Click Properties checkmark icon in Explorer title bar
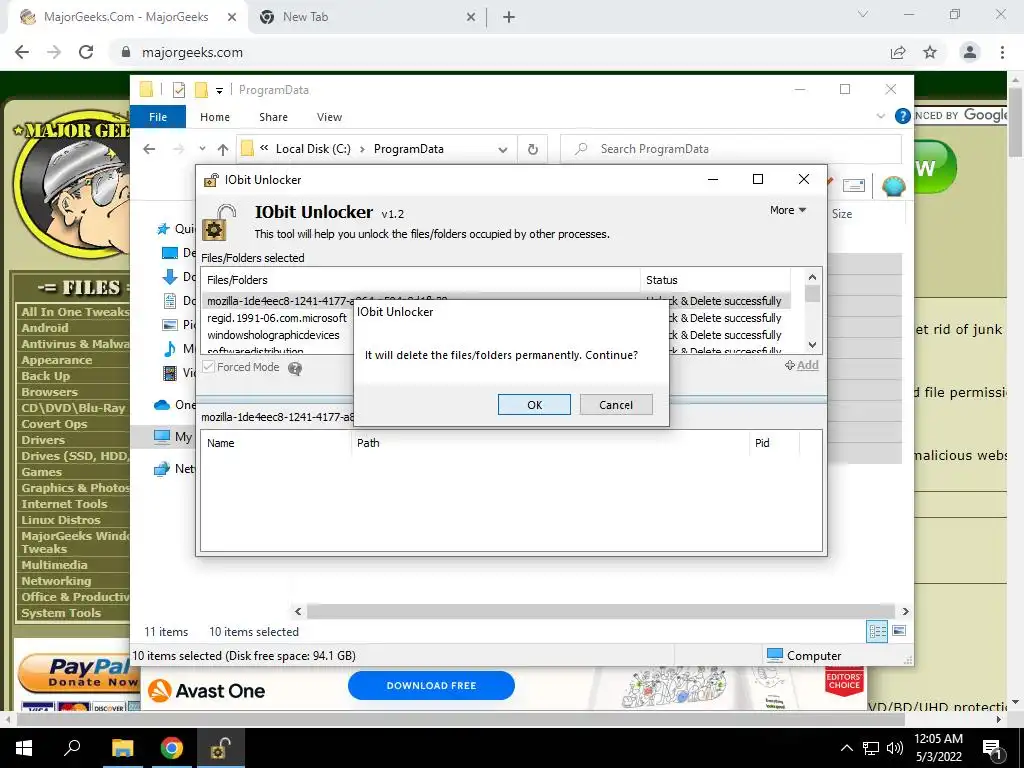The image size is (1024, 768). (179, 90)
